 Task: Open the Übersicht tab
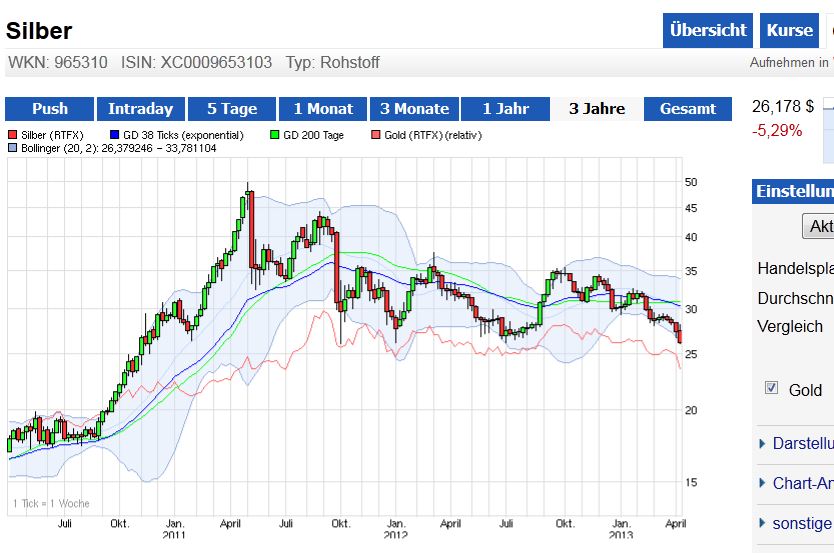coord(707,30)
